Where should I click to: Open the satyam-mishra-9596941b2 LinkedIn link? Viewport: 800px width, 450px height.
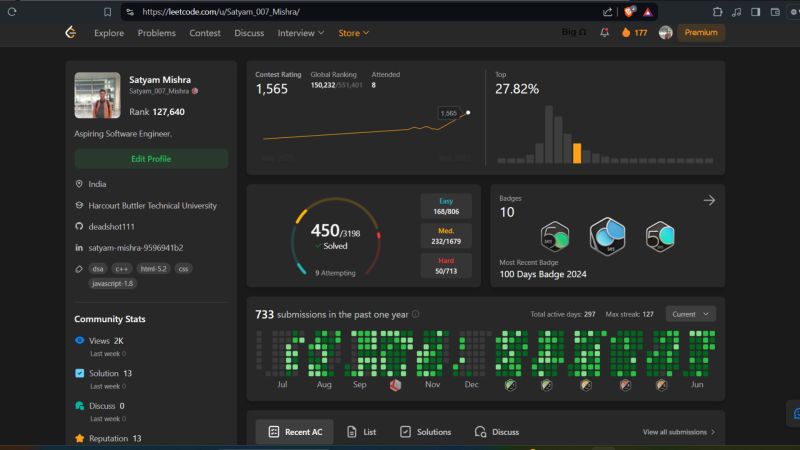(x=136, y=247)
